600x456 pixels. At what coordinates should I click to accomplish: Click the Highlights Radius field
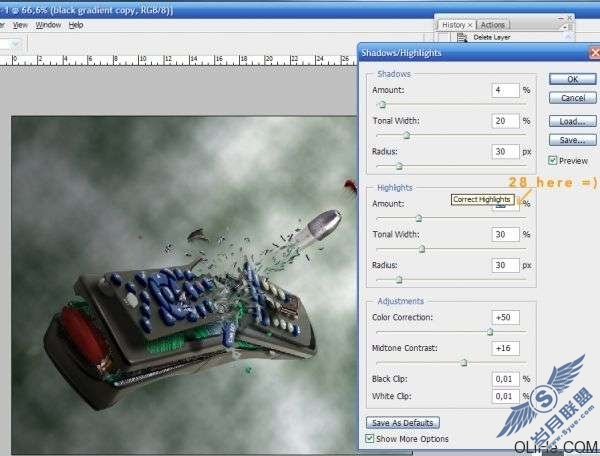(x=505, y=265)
